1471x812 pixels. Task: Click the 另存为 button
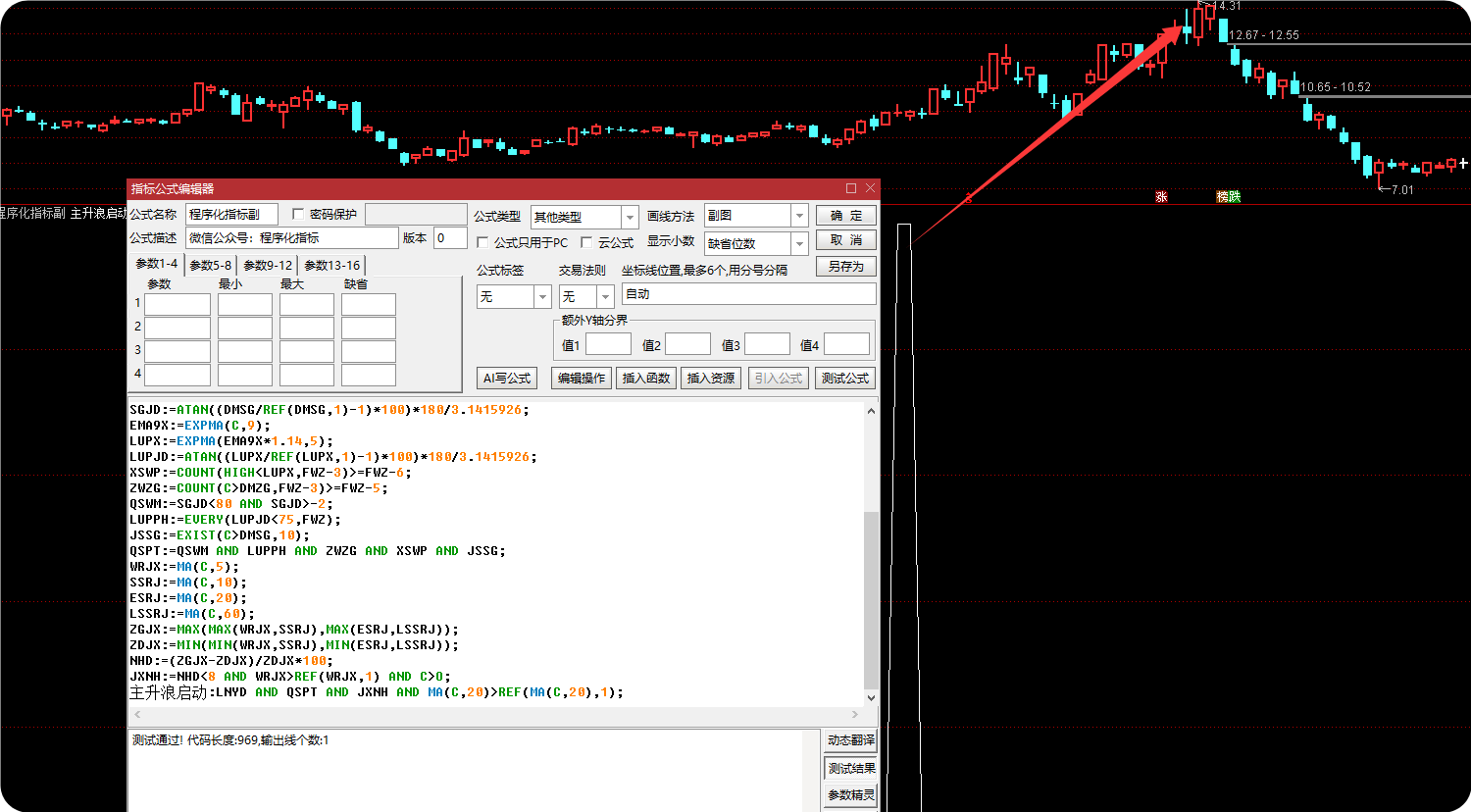pos(845,266)
